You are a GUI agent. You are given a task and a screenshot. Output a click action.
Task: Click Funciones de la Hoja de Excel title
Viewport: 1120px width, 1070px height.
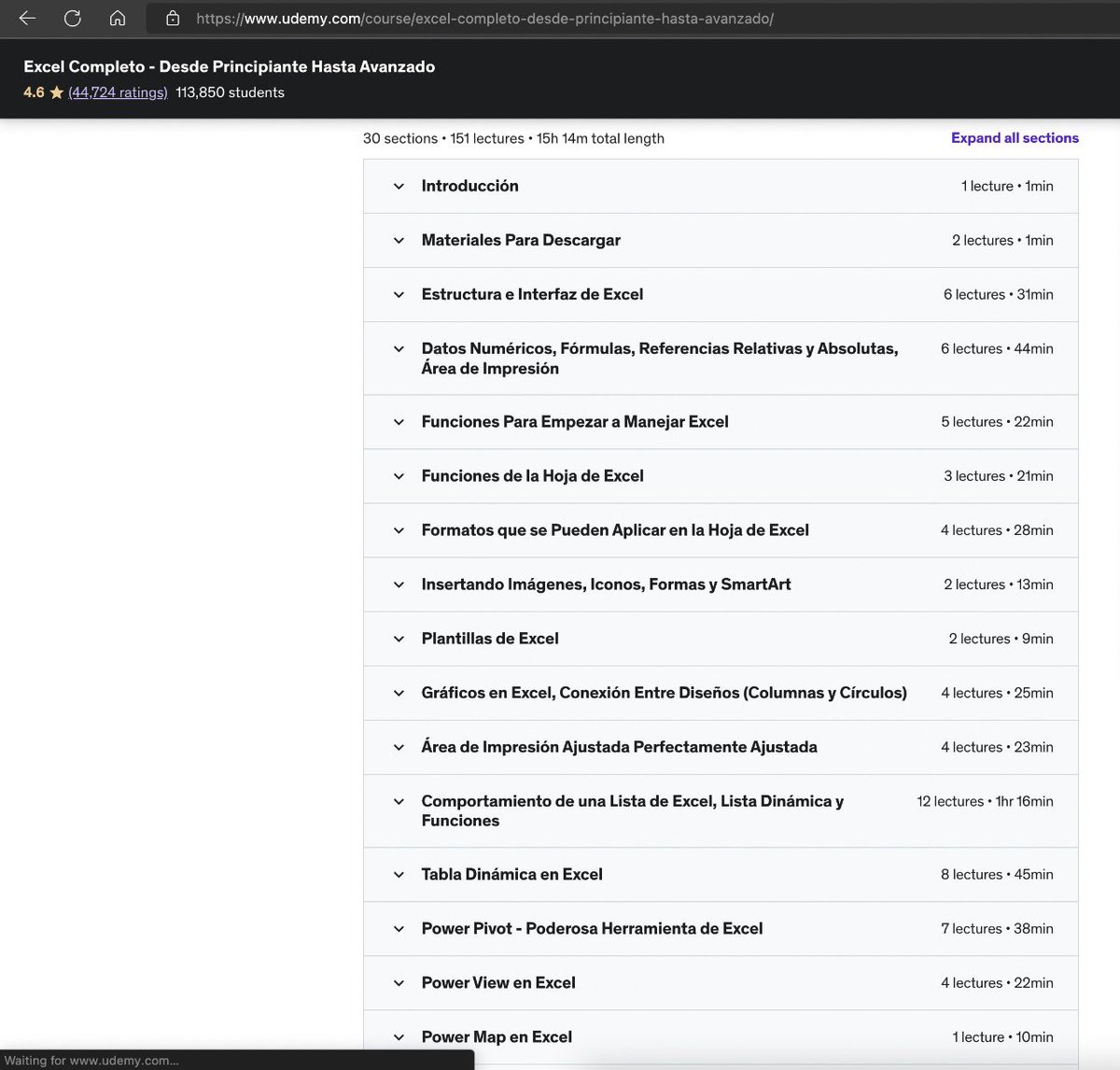coord(532,476)
